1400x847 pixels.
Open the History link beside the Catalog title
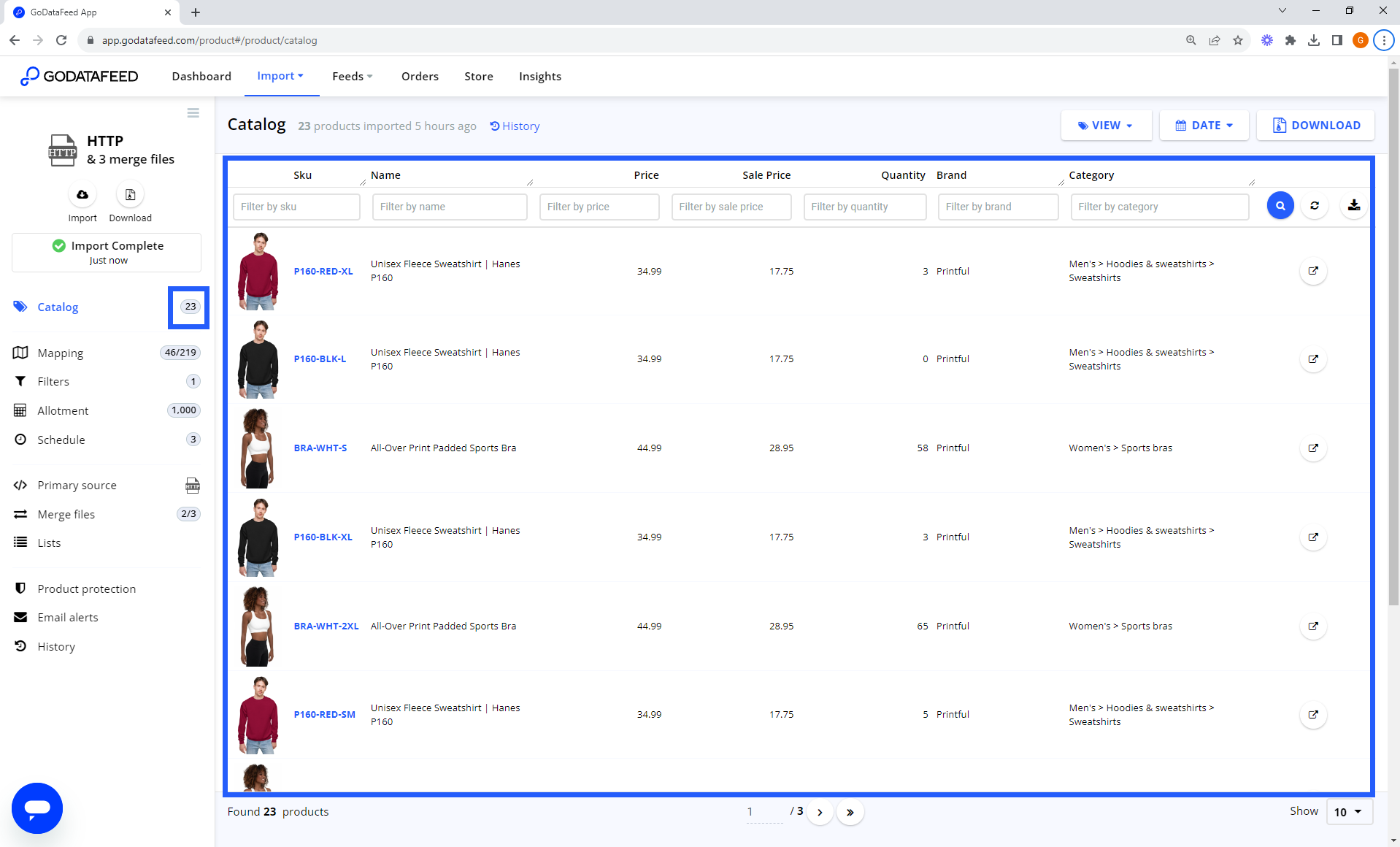tap(515, 126)
